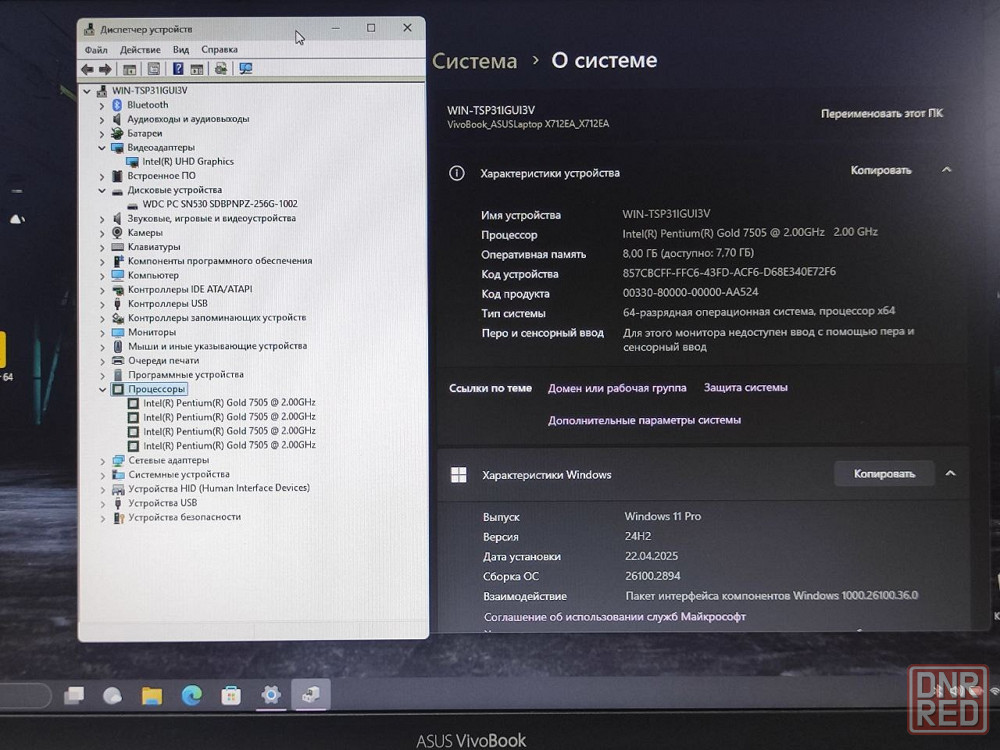Viewport: 1000px width, 750px height.
Task: Open Домен или рабочая группа link
Action: [617, 388]
